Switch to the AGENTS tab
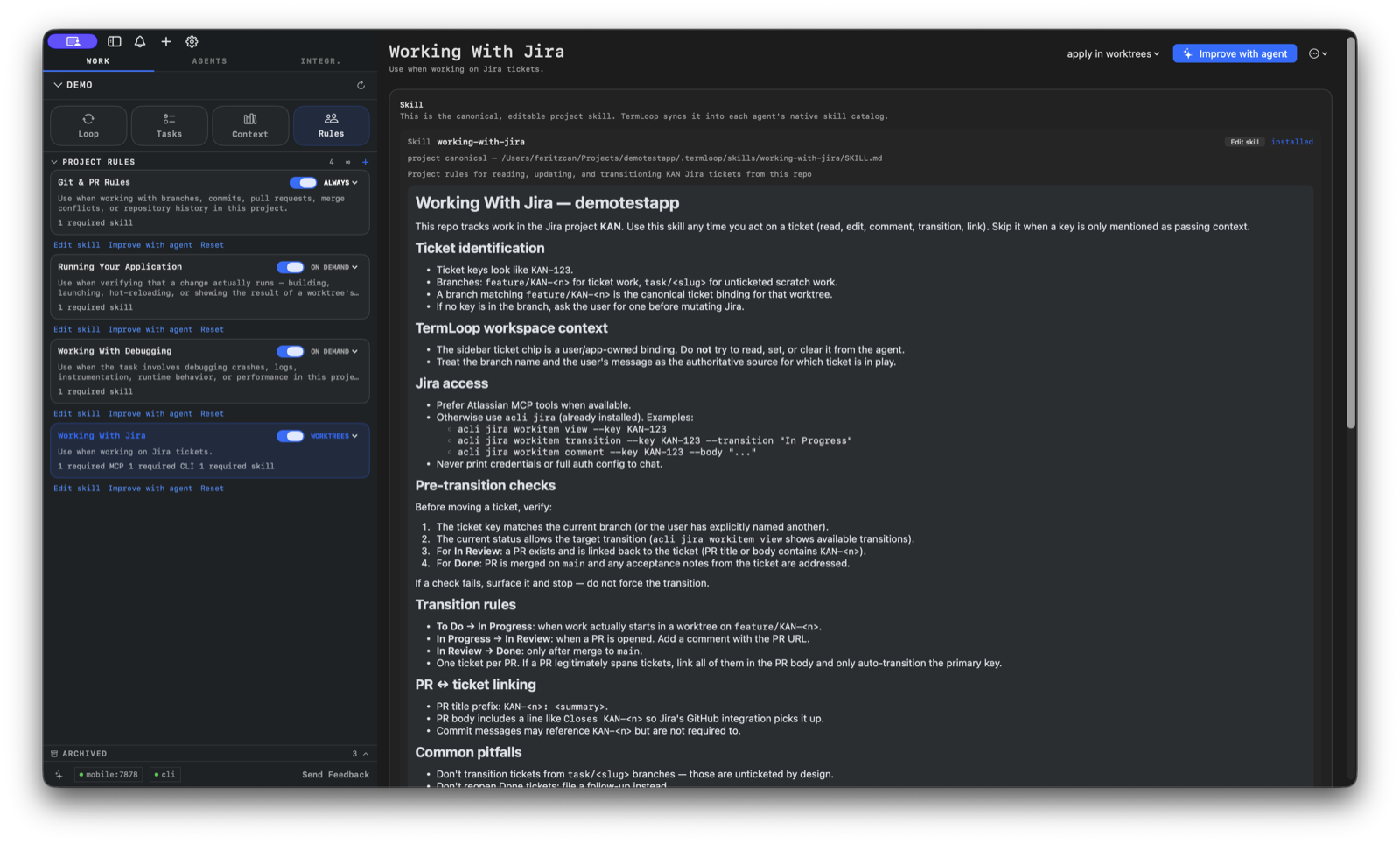 pyautogui.click(x=209, y=61)
